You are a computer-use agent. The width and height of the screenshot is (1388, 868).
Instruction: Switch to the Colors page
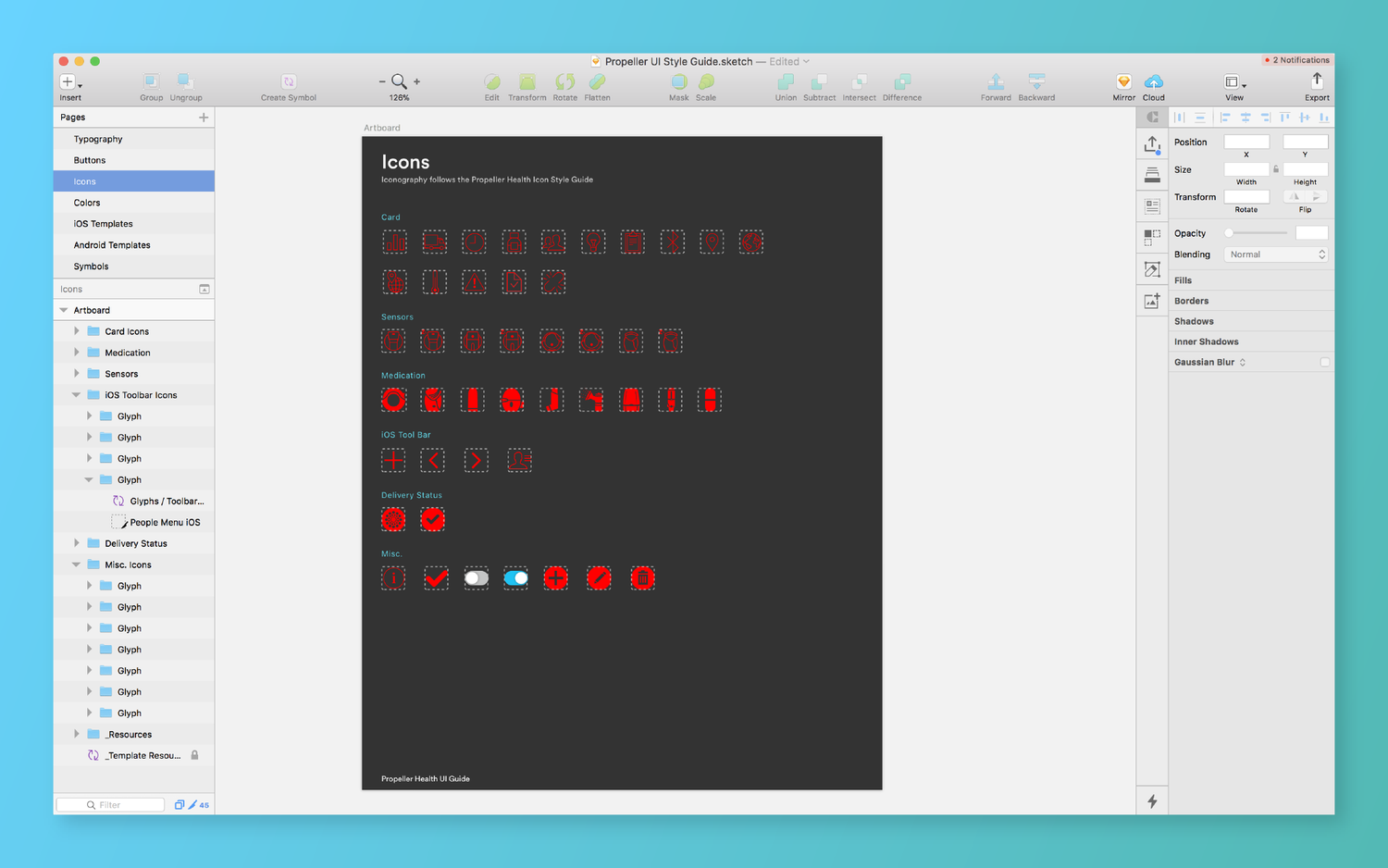134,203
